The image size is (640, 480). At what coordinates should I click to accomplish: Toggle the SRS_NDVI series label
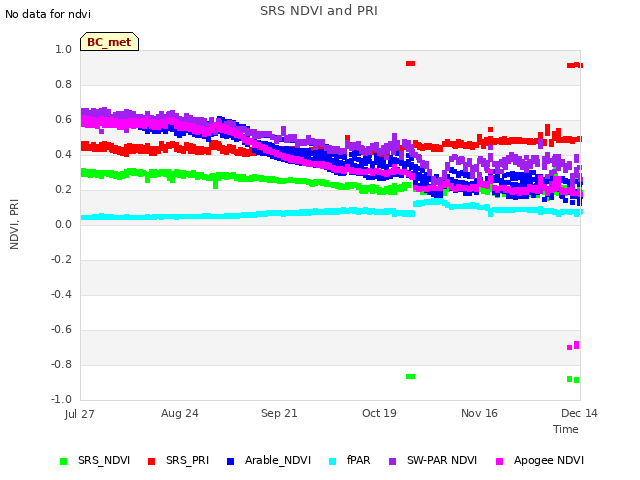coord(104,460)
